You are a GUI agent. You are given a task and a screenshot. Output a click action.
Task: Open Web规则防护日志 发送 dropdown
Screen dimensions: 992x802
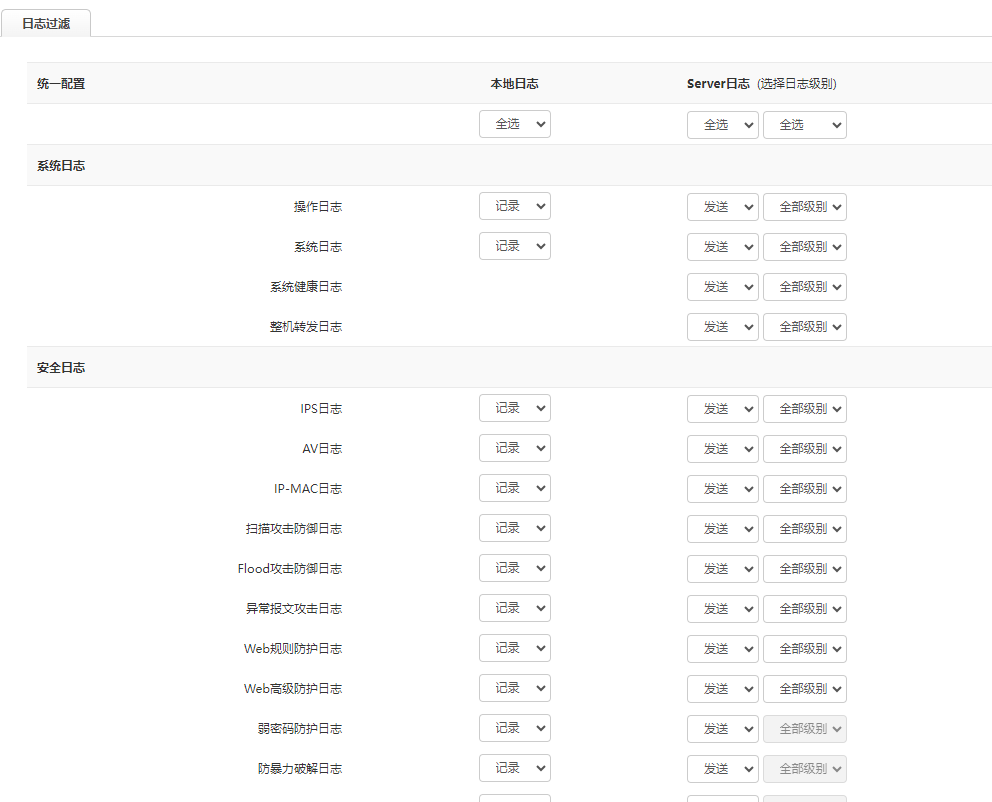coord(722,648)
